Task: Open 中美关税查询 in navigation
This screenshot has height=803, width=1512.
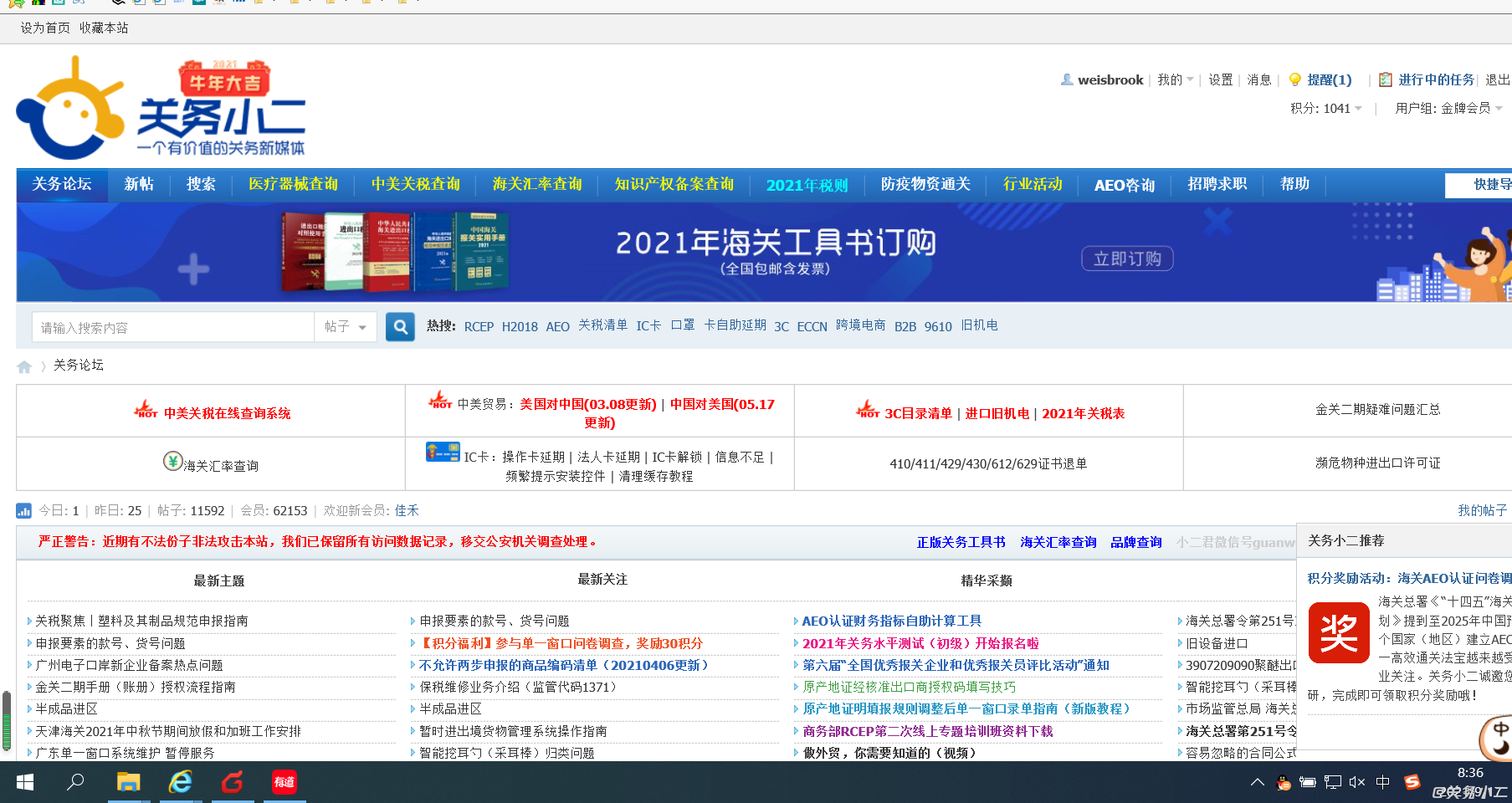Action: click(x=416, y=184)
